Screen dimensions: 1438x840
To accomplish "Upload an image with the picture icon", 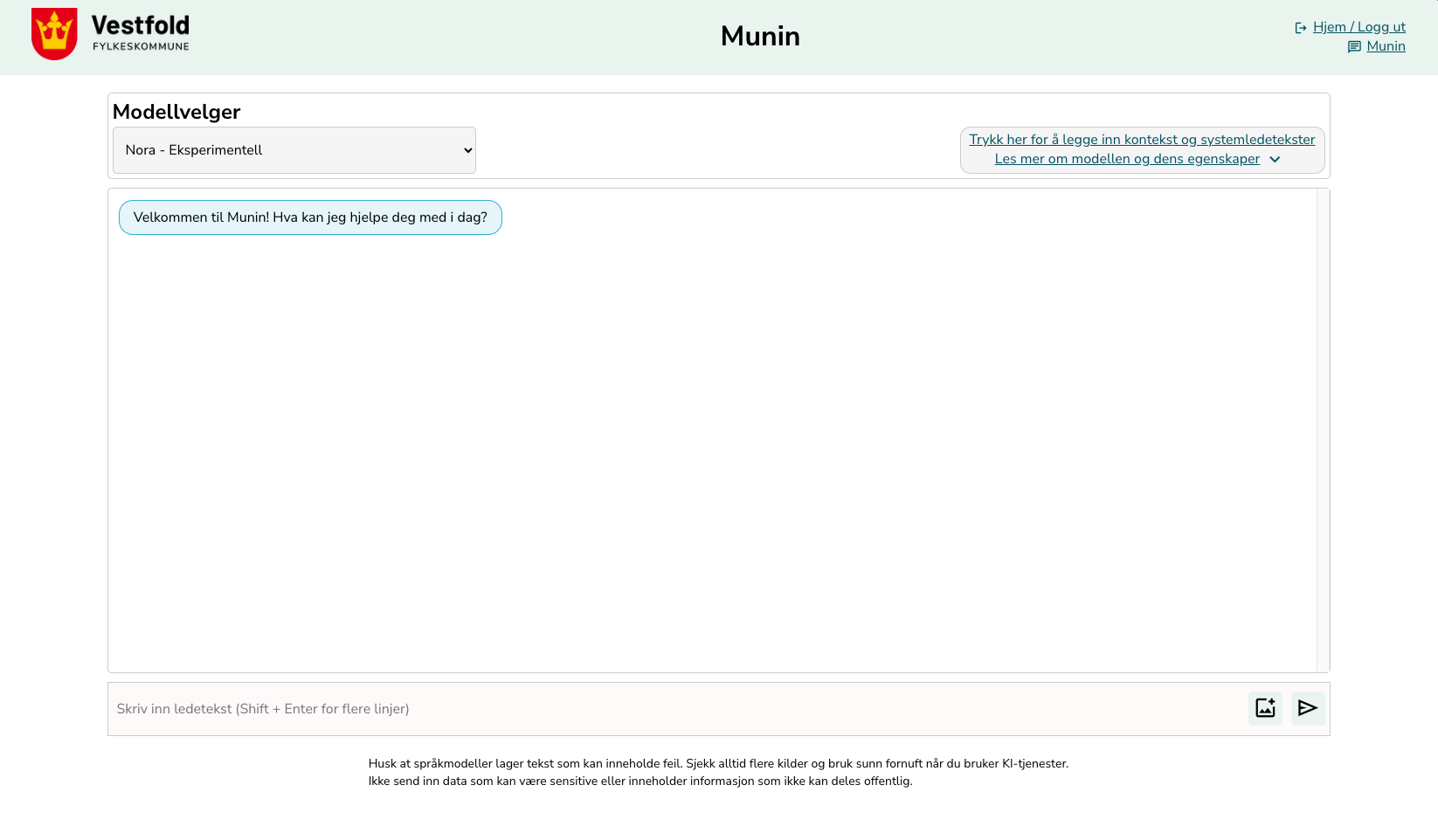I will pos(1265,708).
